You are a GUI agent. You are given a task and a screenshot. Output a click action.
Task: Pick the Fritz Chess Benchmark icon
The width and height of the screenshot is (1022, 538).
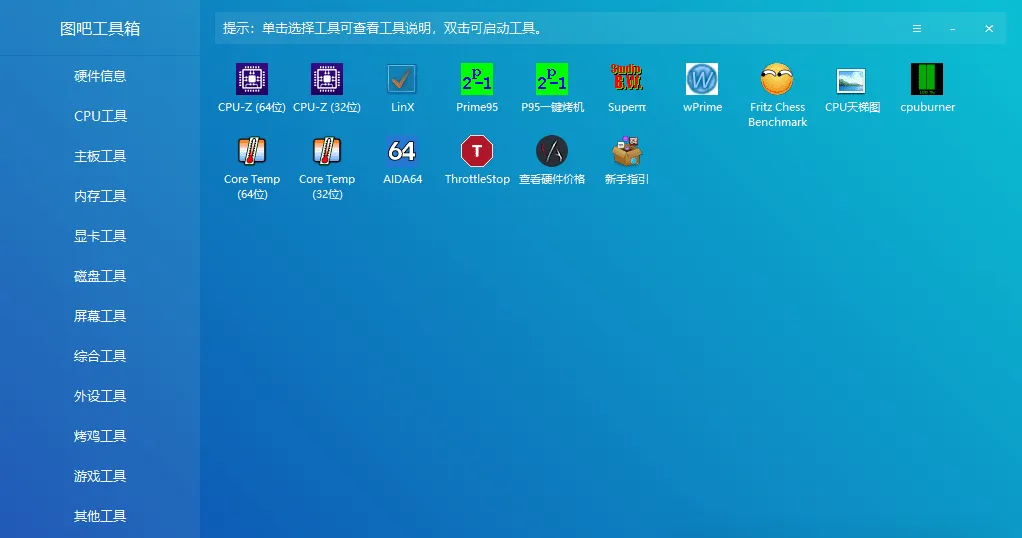777,79
